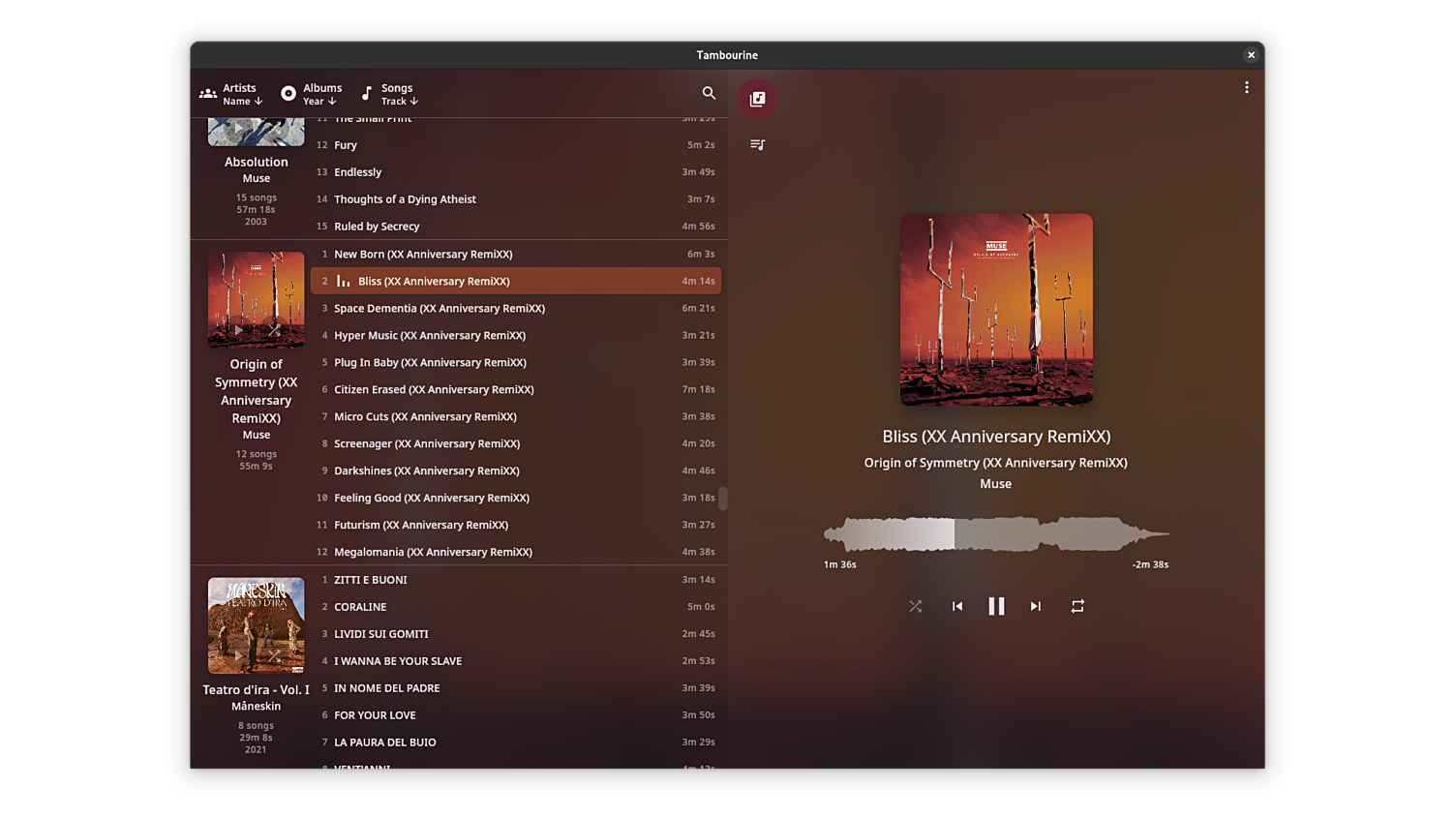The image size is (1456, 819).
Task: Select Plug In Baby (XX Anniversary RemiXX)
Action: click(516, 362)
